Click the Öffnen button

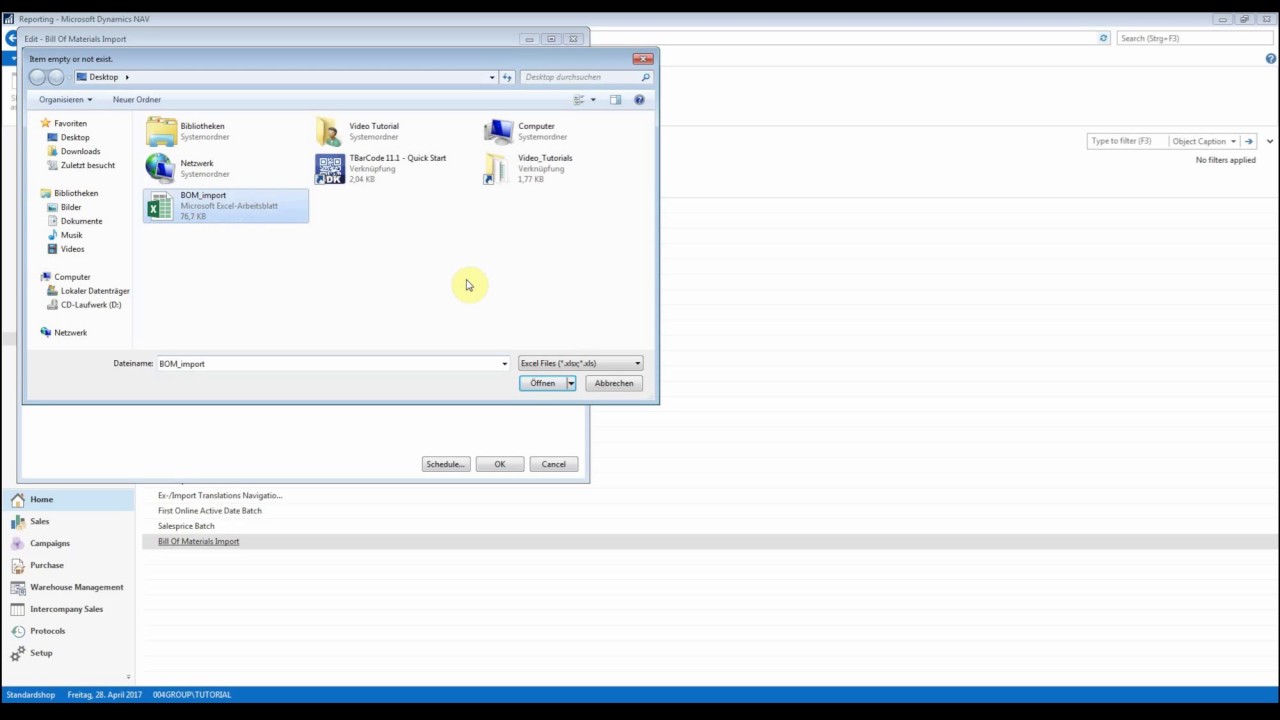[542, 383]
